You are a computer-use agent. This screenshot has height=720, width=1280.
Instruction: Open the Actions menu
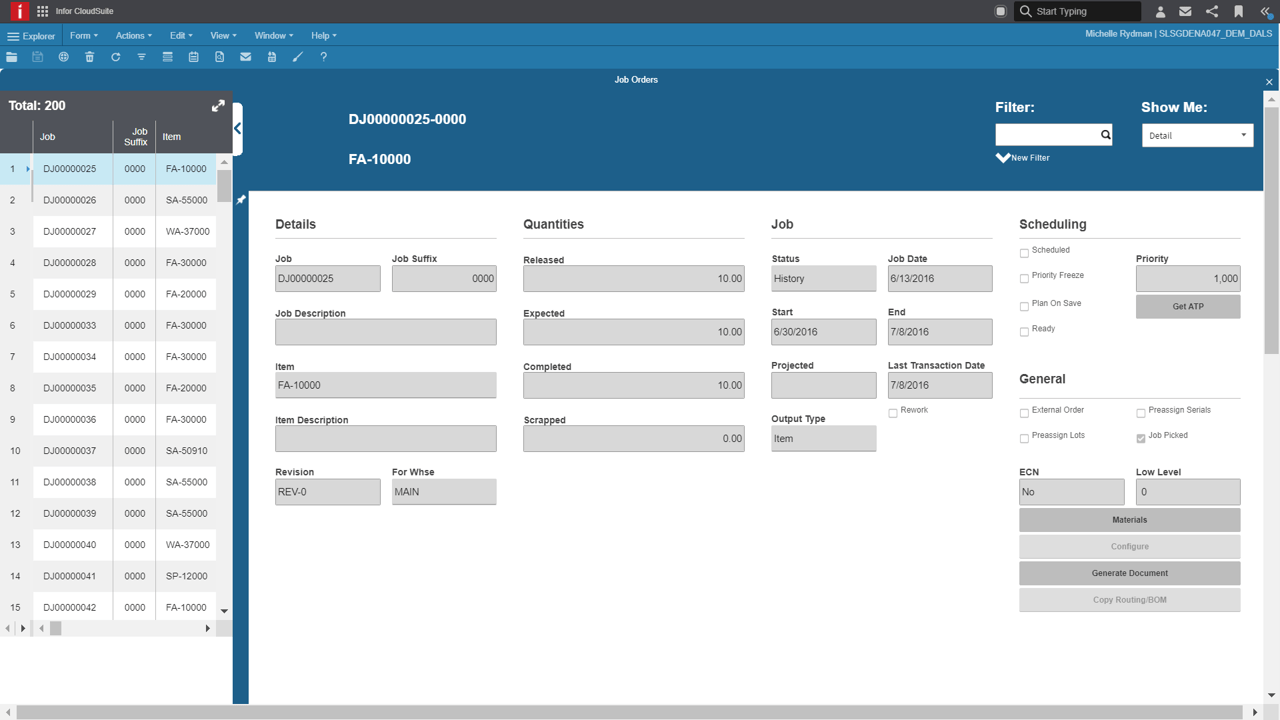[133, 35]
